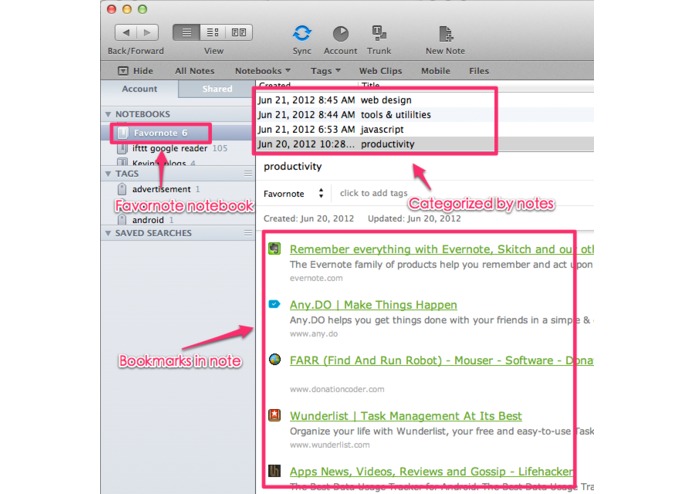Change notebook with Favornote stepper arrows
The image size is (695, 494).
321,193
